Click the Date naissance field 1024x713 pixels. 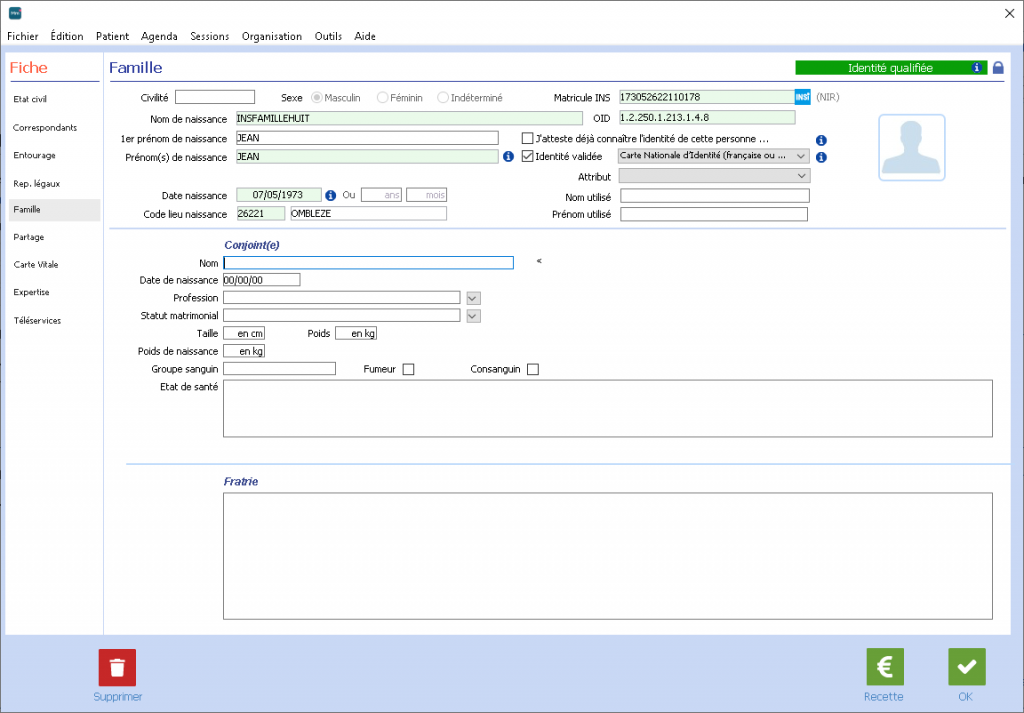(279, 195)
